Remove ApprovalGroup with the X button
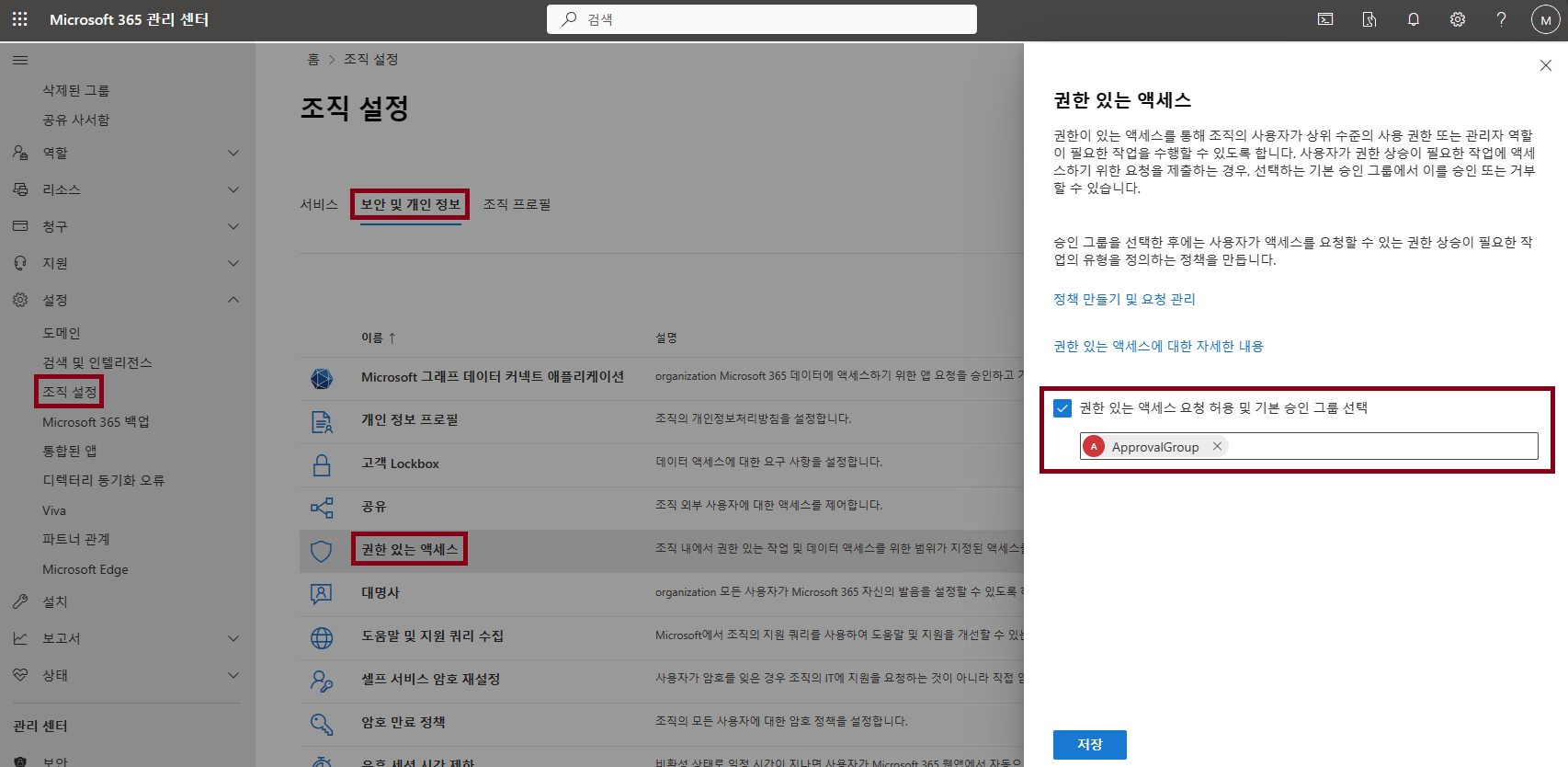This screenshot has width=1568, height=767. point(1217,446)
